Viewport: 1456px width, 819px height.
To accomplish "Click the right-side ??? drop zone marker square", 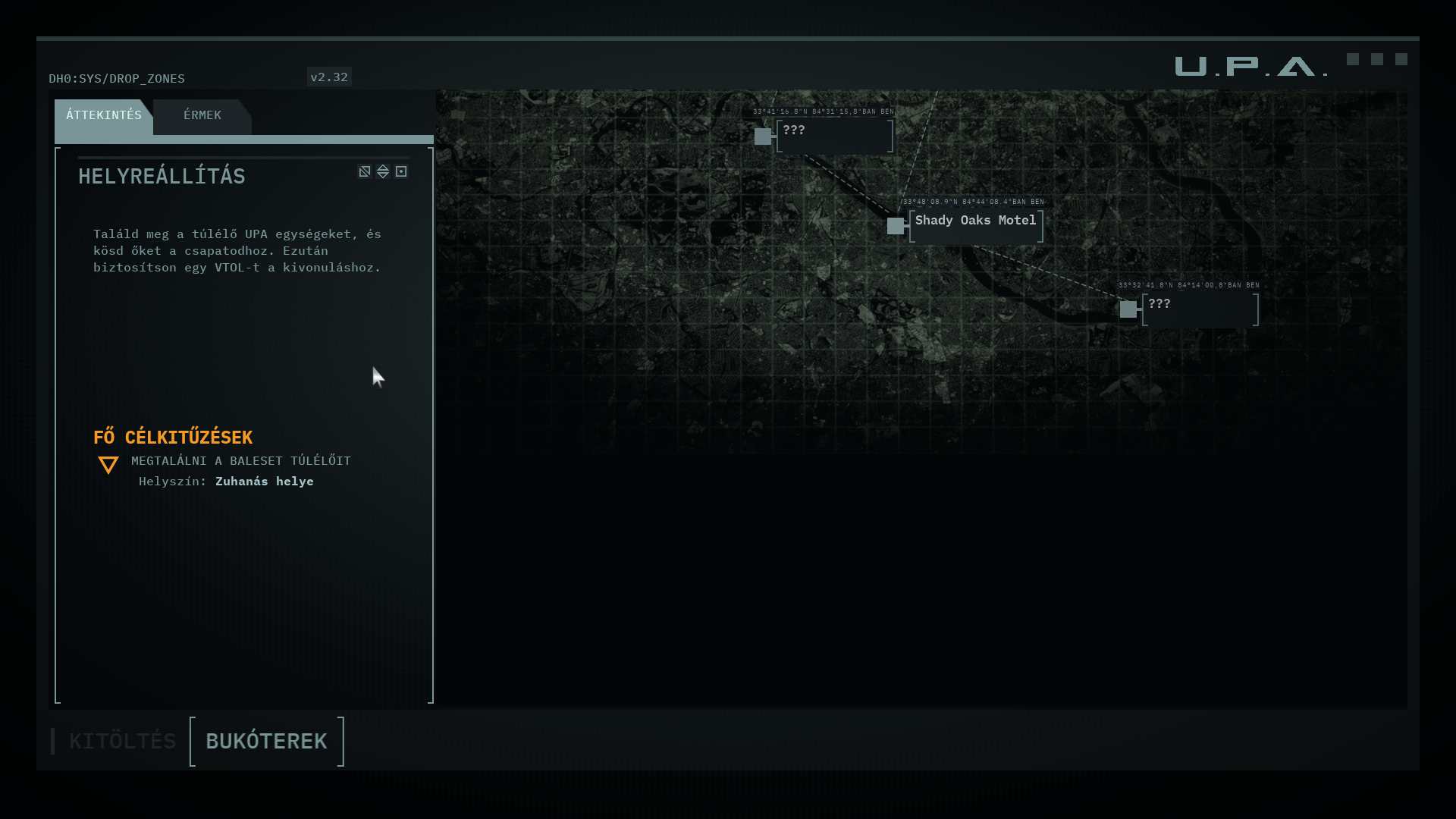I will [x=1128, y=309].
